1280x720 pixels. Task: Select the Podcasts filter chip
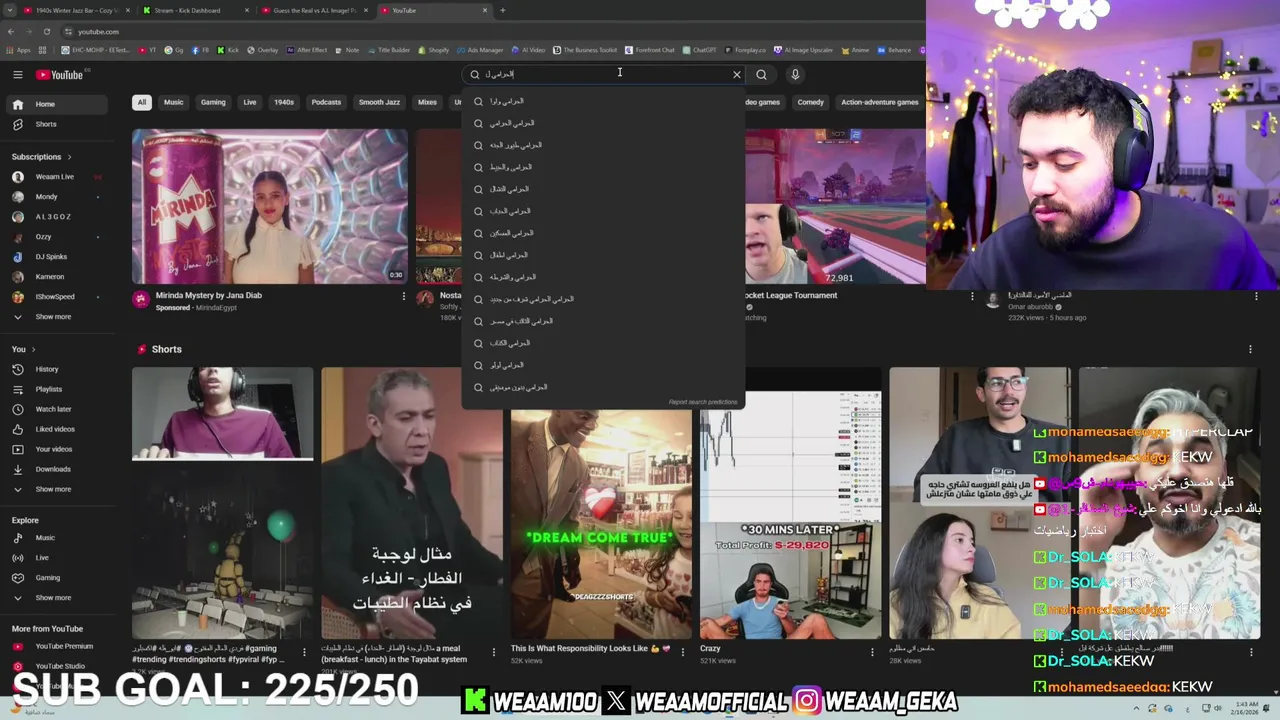click(x=326, y=102)
